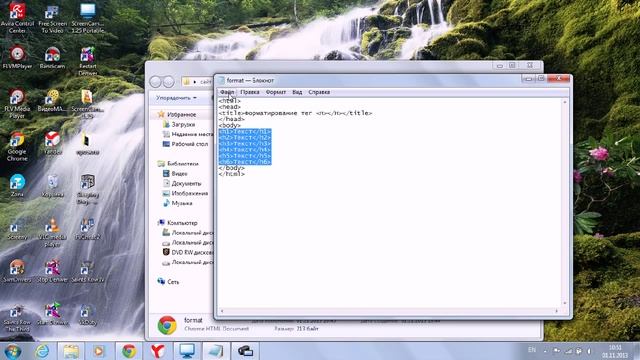Open Рабочий стол in Explorer sidebar
This screenshot has height=360, width=640.
pyautogui.click(x=186, y=144)
